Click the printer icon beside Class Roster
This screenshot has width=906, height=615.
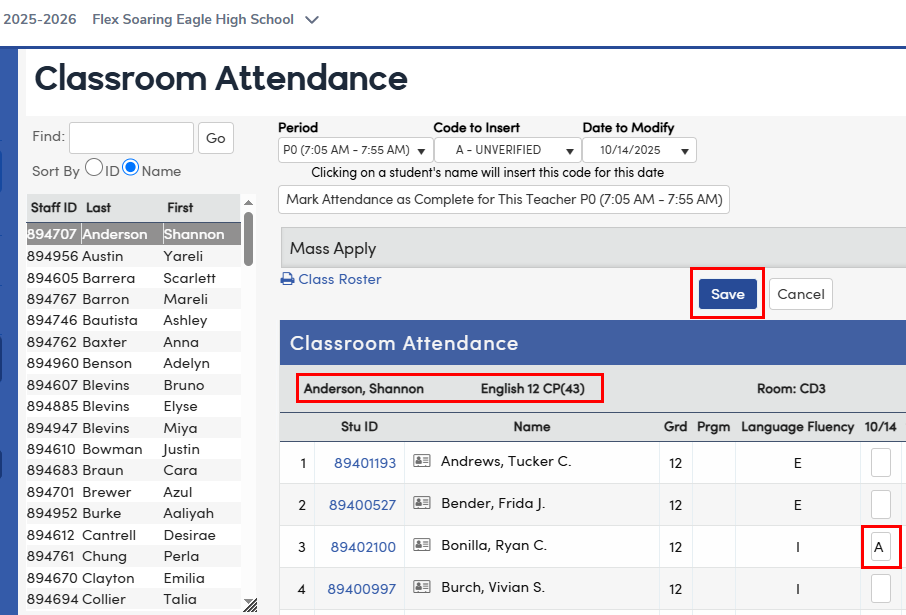tap(287, 279)
